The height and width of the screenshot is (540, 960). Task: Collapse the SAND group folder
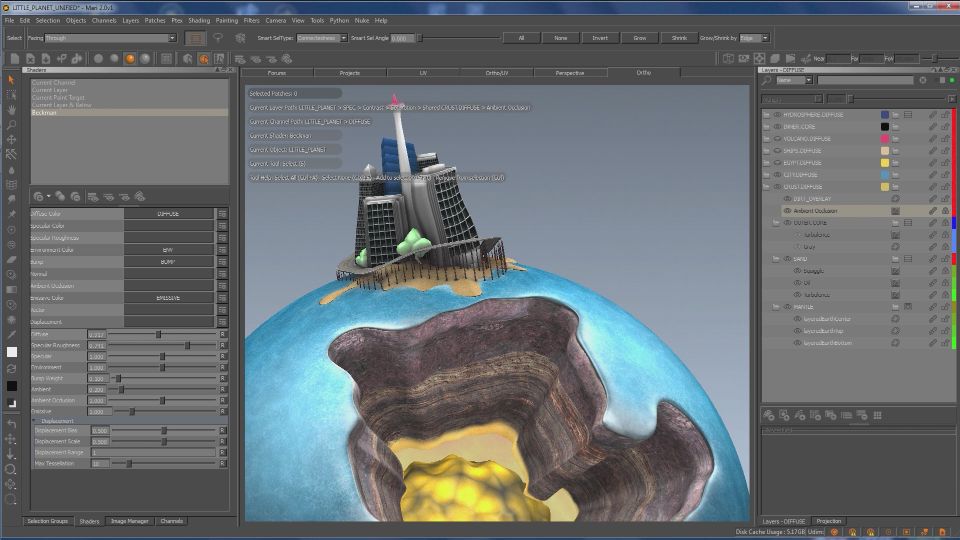pos(776,258)
